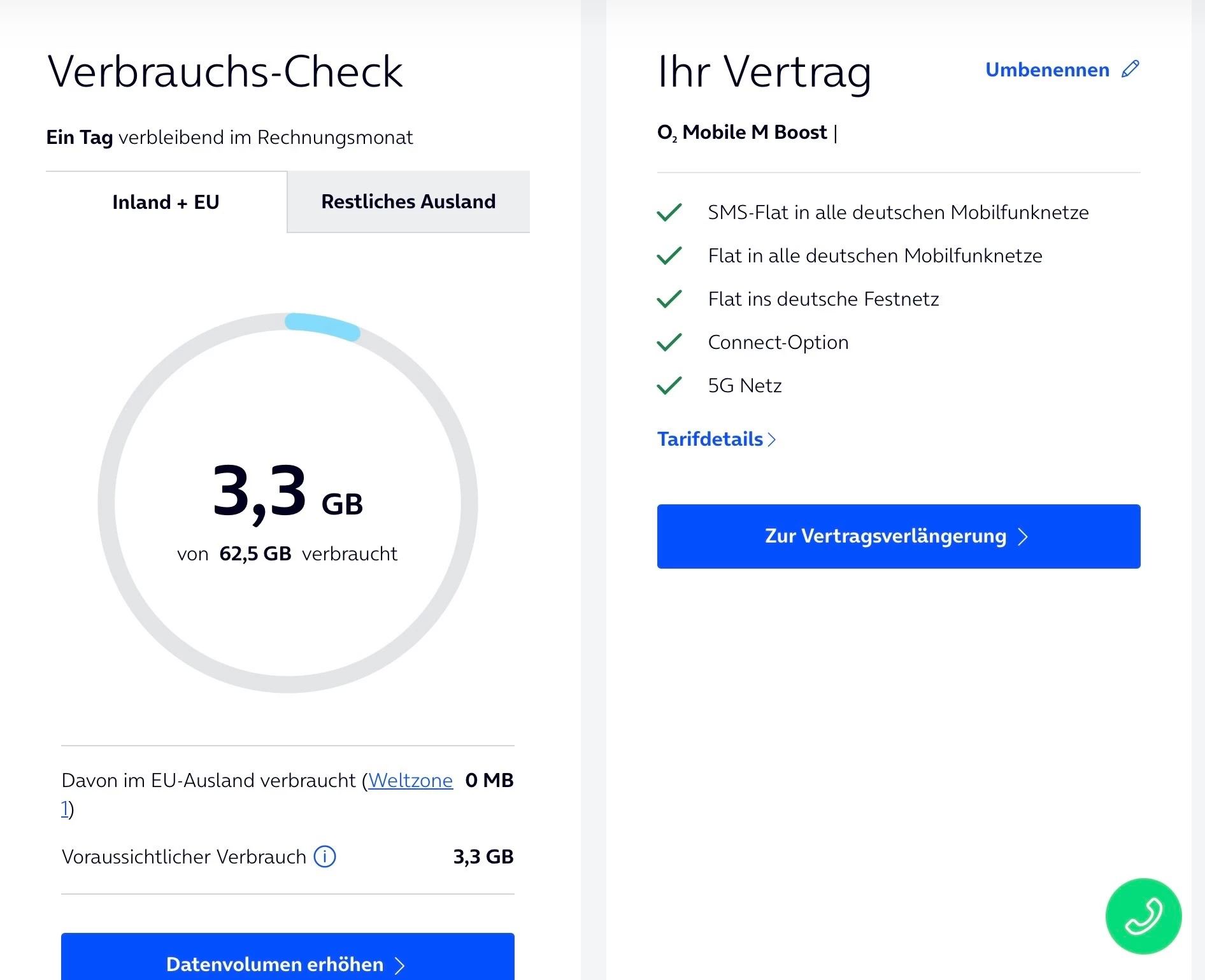1205x980 pixels.
Task: Switch to the Inland + EU tab
Action: 166,202
